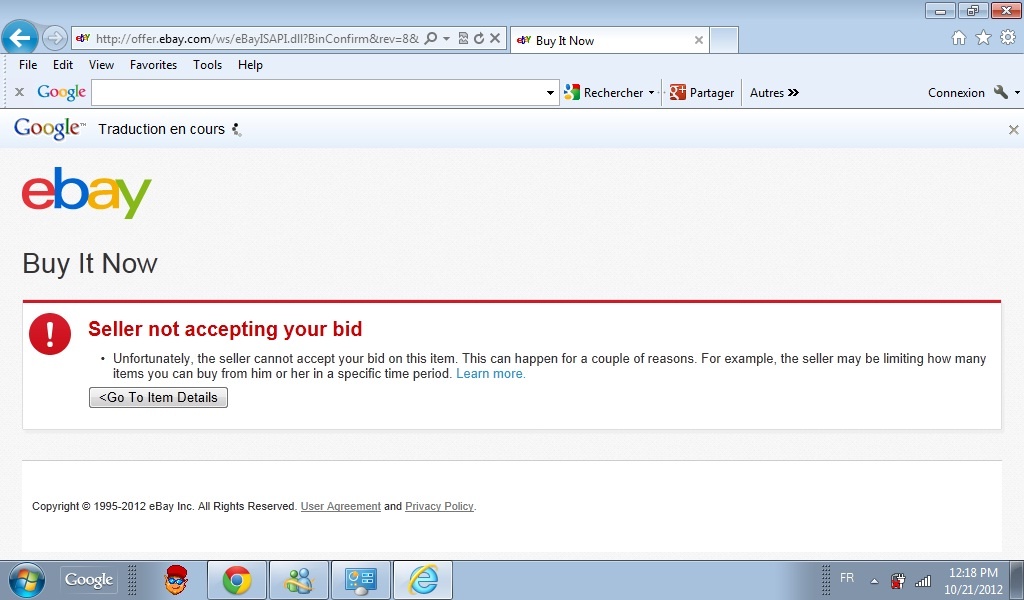Open the Favorites menu
The height and width of the screenshot is (600, 1024).
click(x=153, y=65)
